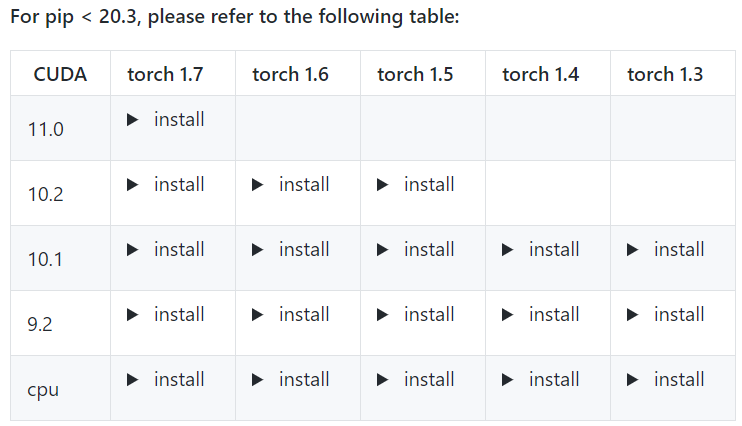
Task: Click the torch 1.7 column header
Action: coord(165,74)
